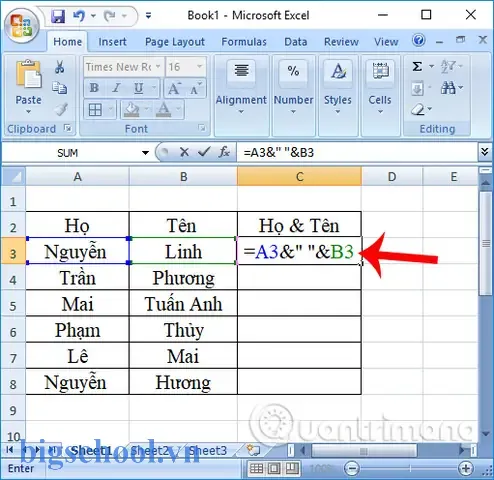Save the workbook from Quick Access toolbar
This screenshot has height=480, width=494.
[58, 16]
